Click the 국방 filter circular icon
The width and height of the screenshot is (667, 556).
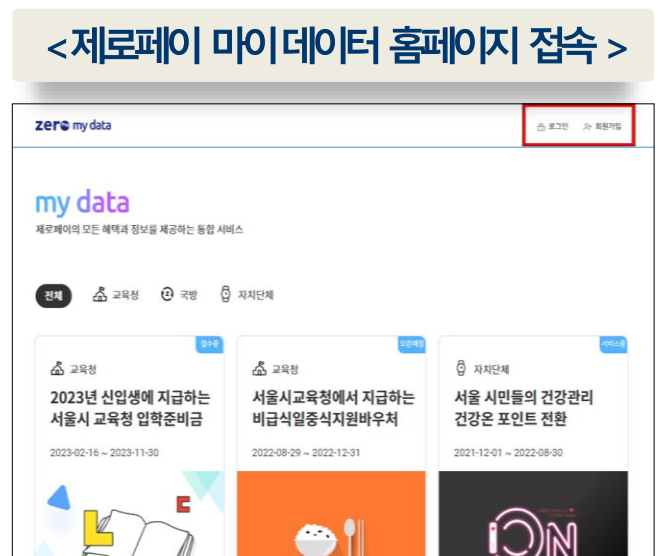click(167, 294)
